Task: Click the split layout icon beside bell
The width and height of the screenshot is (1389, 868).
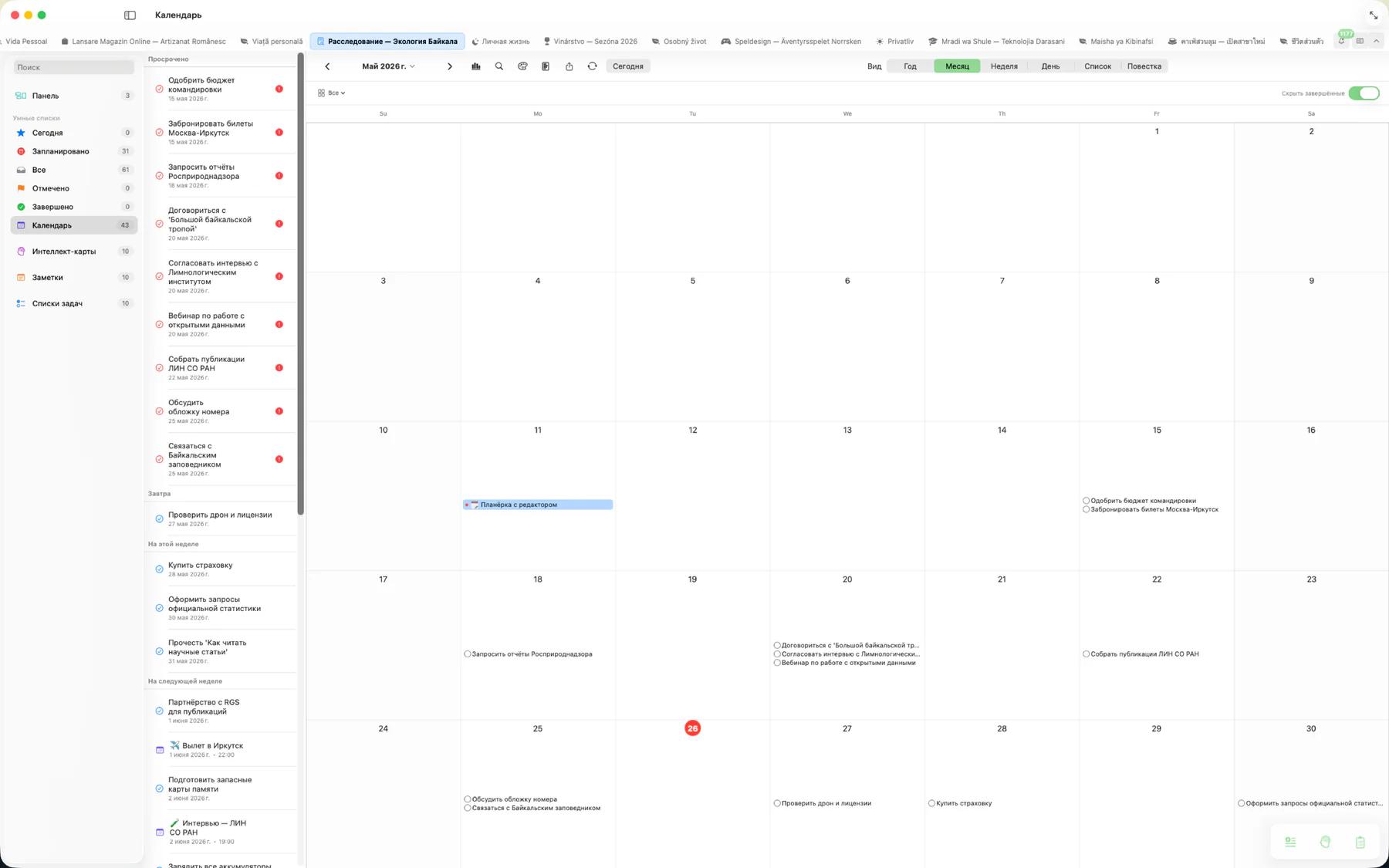Action: (x=1360, y=41)
